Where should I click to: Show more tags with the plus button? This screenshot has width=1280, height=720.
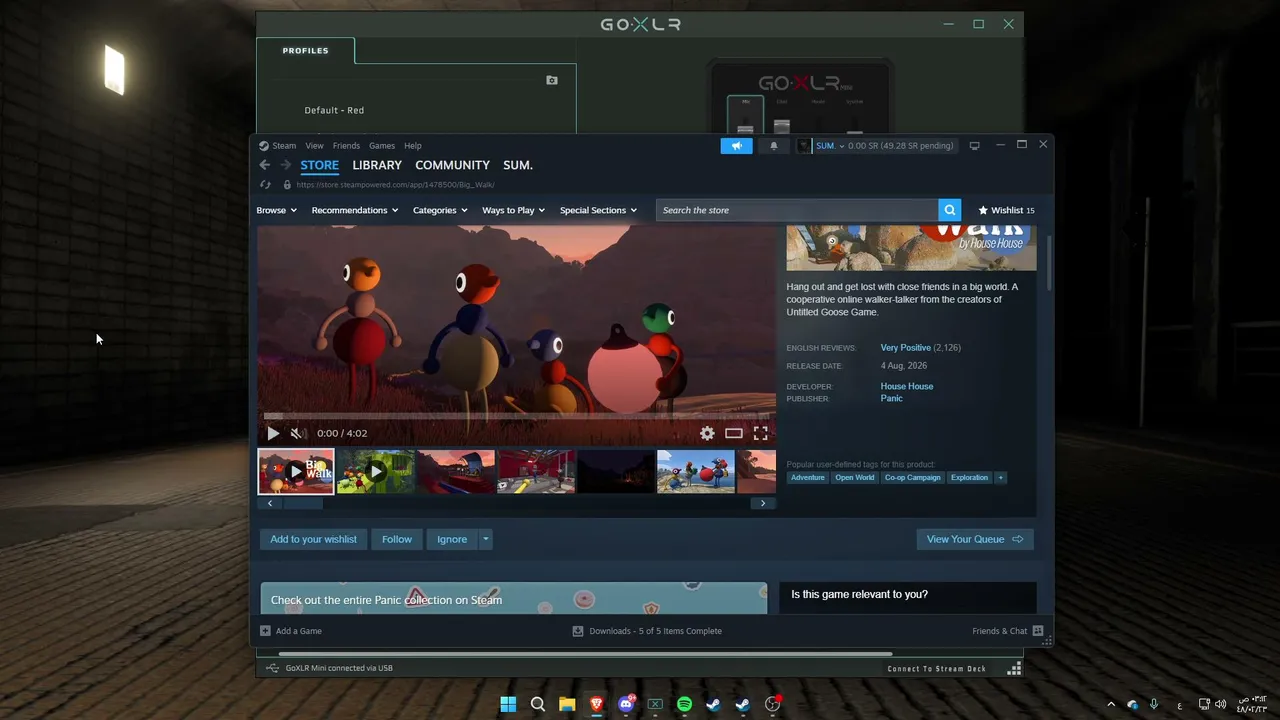1000,478
